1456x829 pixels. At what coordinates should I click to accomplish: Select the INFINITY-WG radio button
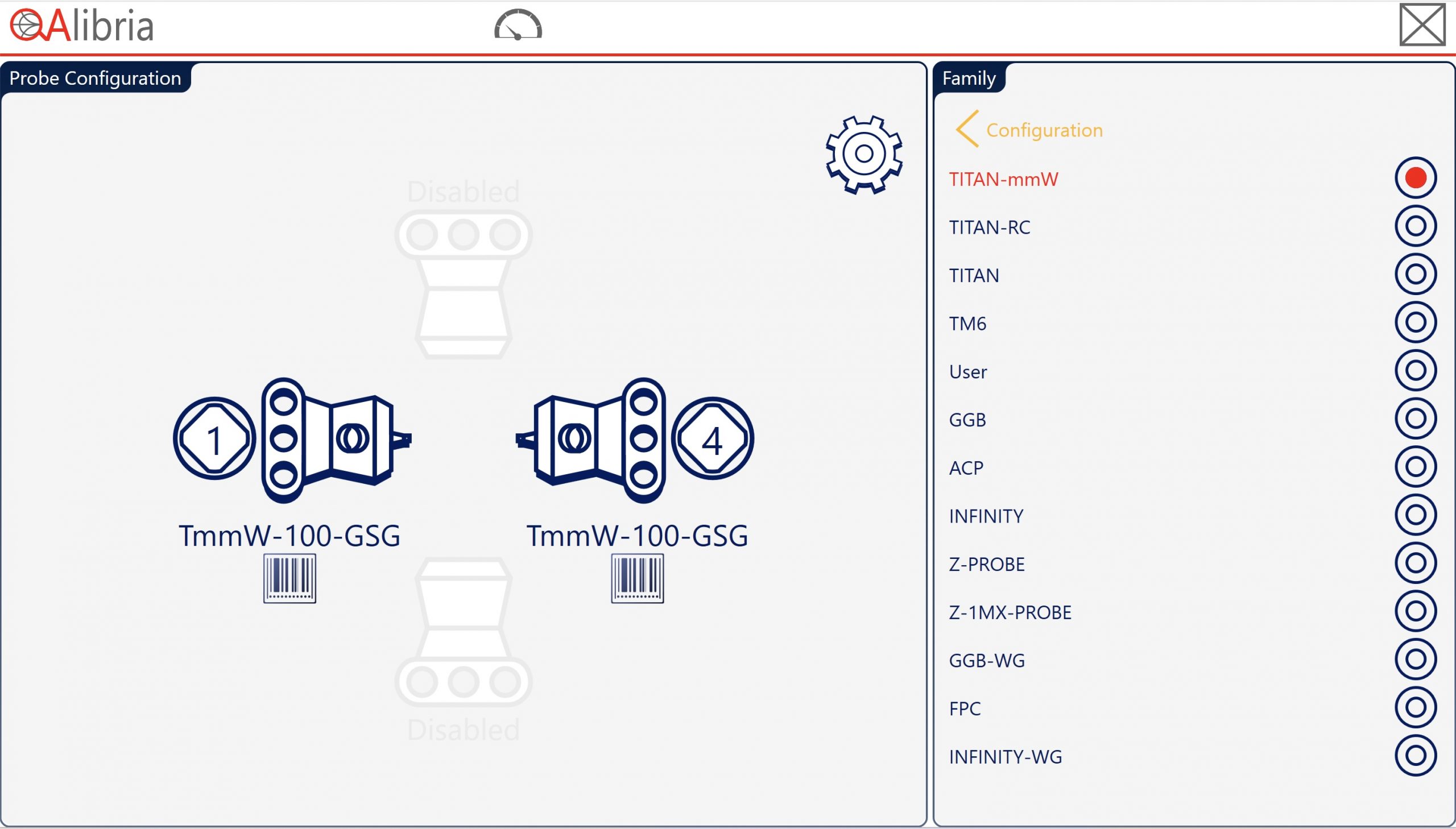pos(1415,756)
